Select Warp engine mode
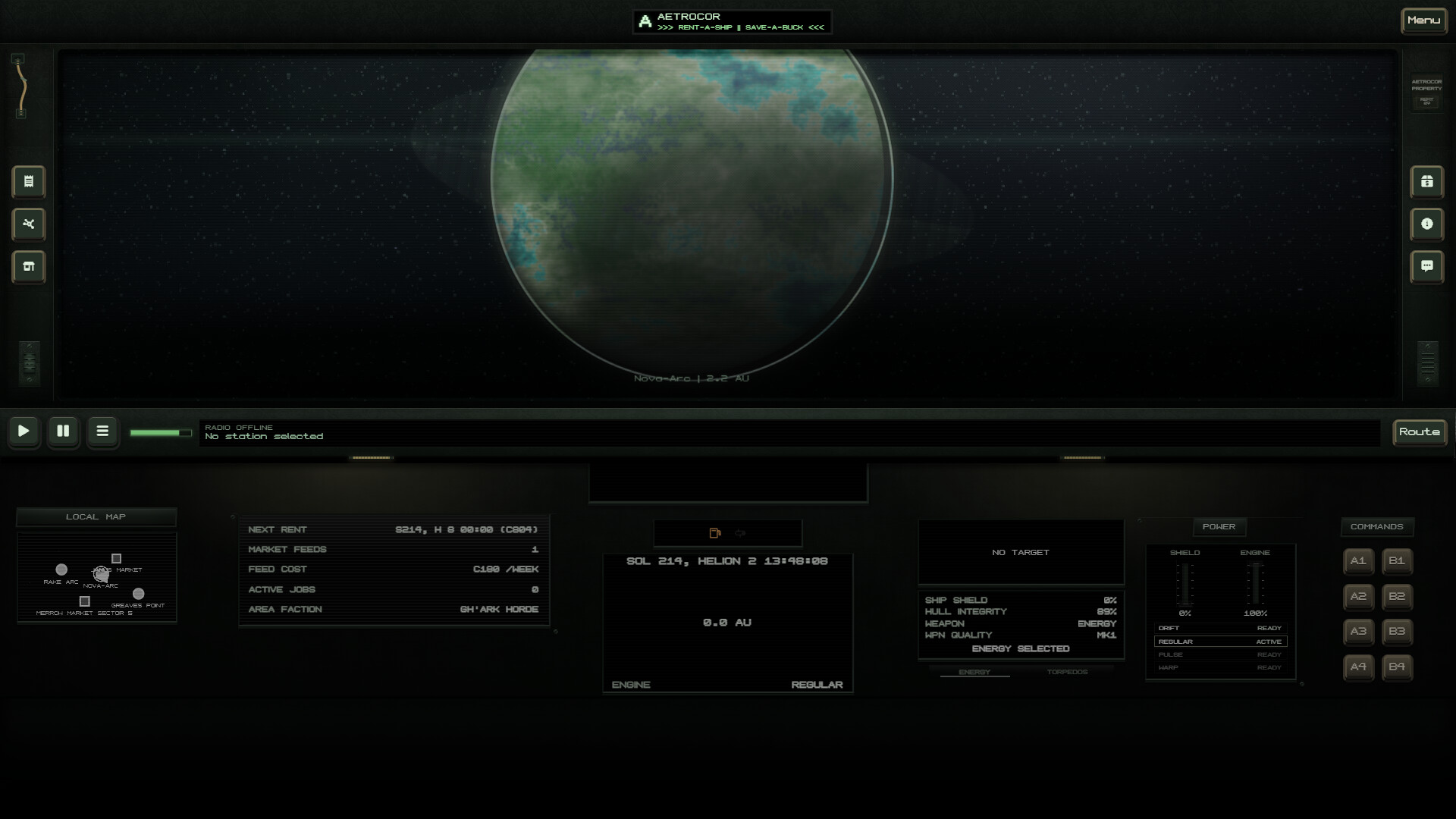 (x=1220, y=667)
